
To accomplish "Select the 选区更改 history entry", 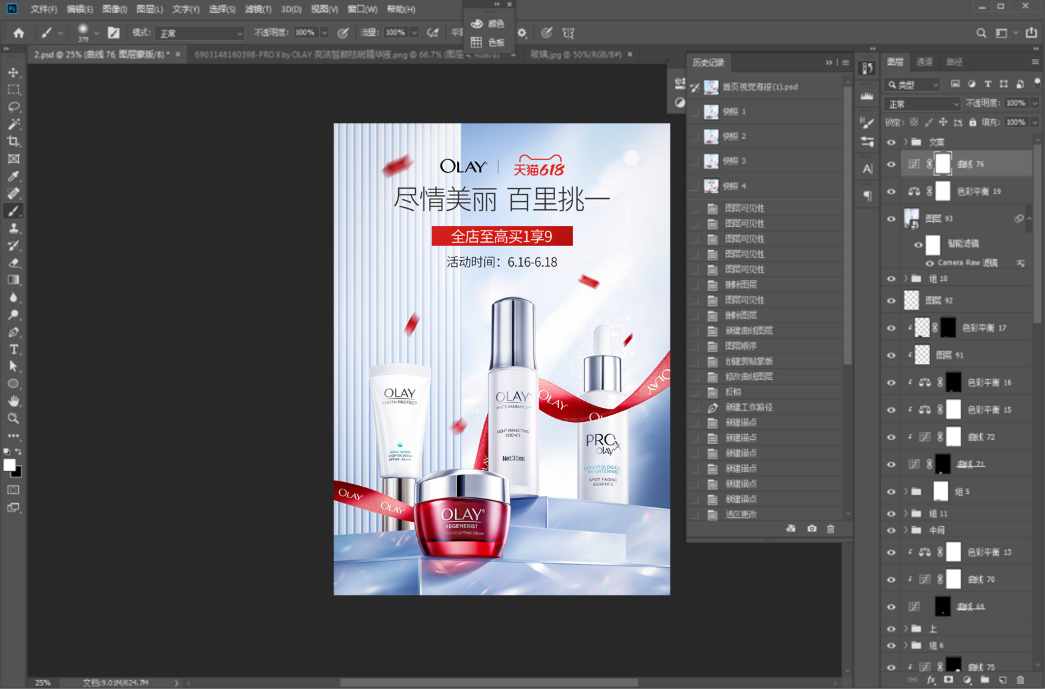I will coord(766,514).
